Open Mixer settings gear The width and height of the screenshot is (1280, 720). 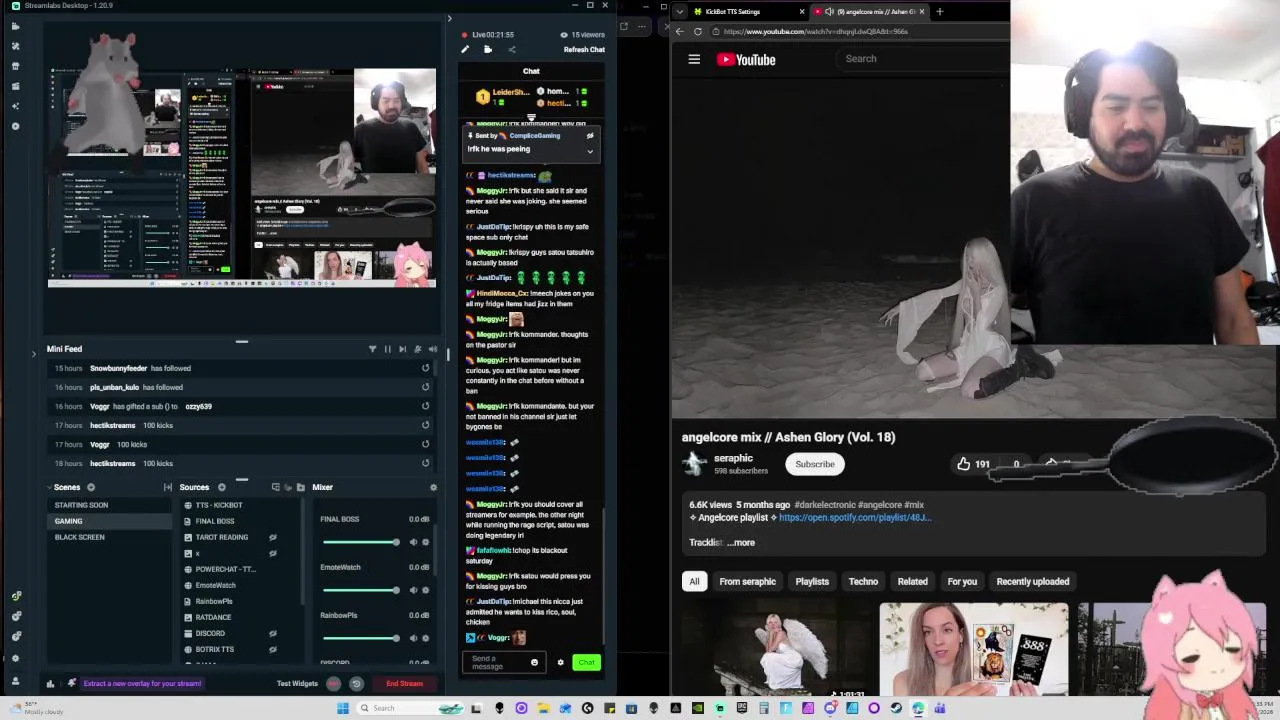point(433,487)
